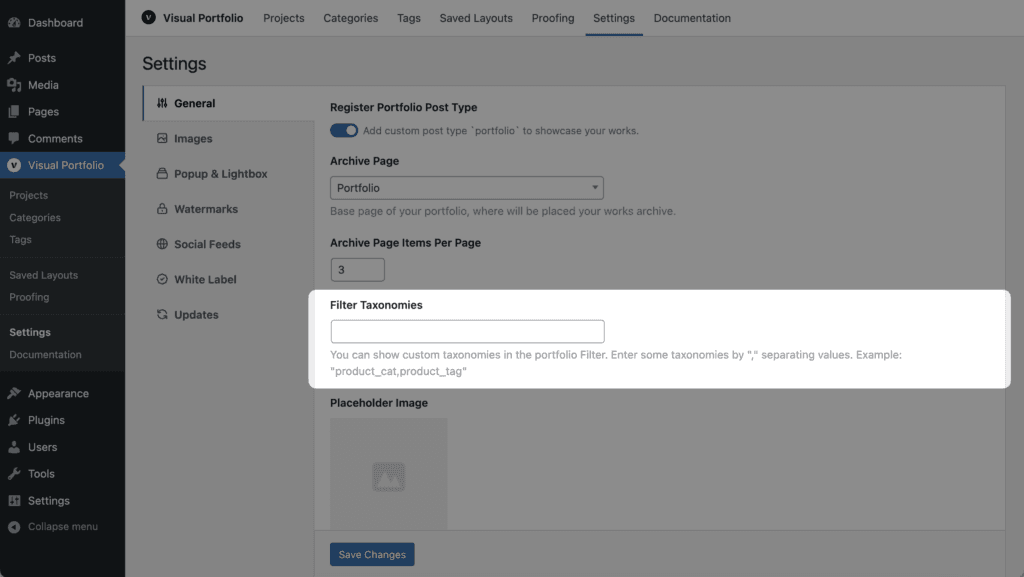Screen dimensions: 1024x577
Task: Open the Images settings section icon
Action: (x=162, y=138)
